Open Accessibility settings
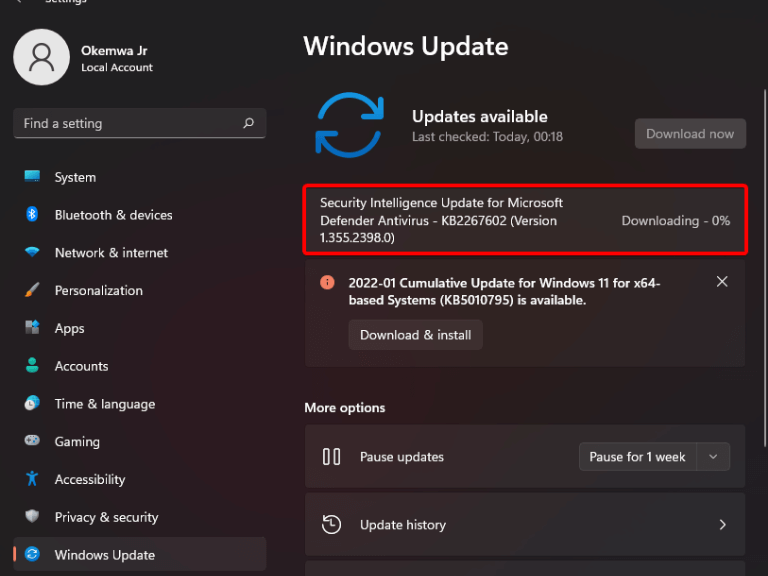 point(140,479)
